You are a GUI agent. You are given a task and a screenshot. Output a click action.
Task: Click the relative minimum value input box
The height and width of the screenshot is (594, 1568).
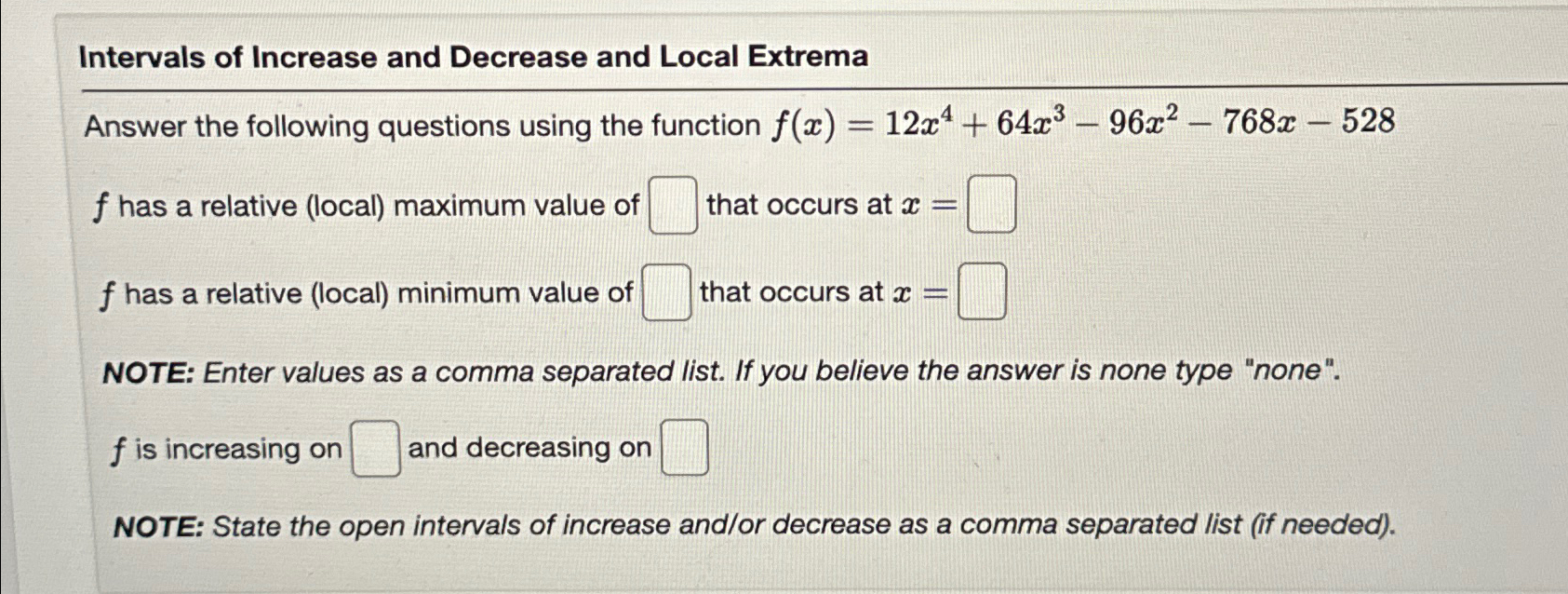tap(666, 292)
